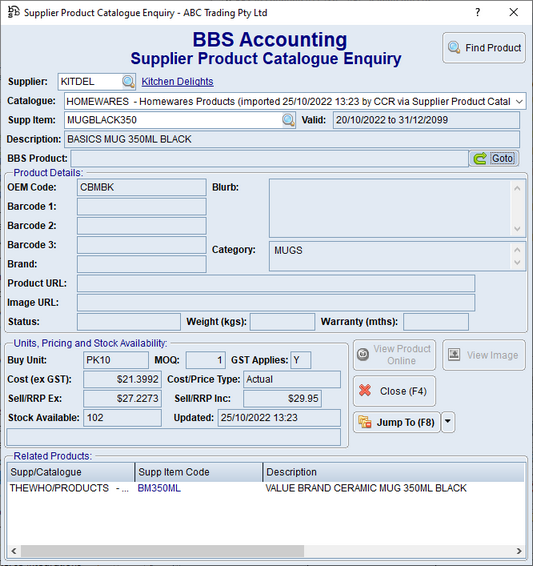Click the red X Close (F4) button
The image size is (533, 566).
[394, 391]
